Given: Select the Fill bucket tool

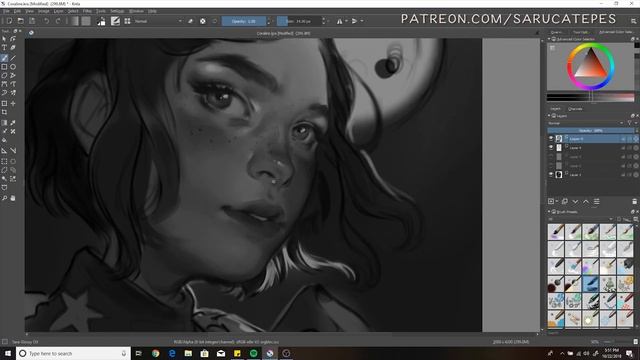Looking at the screenshot, I should pos(4,140).
